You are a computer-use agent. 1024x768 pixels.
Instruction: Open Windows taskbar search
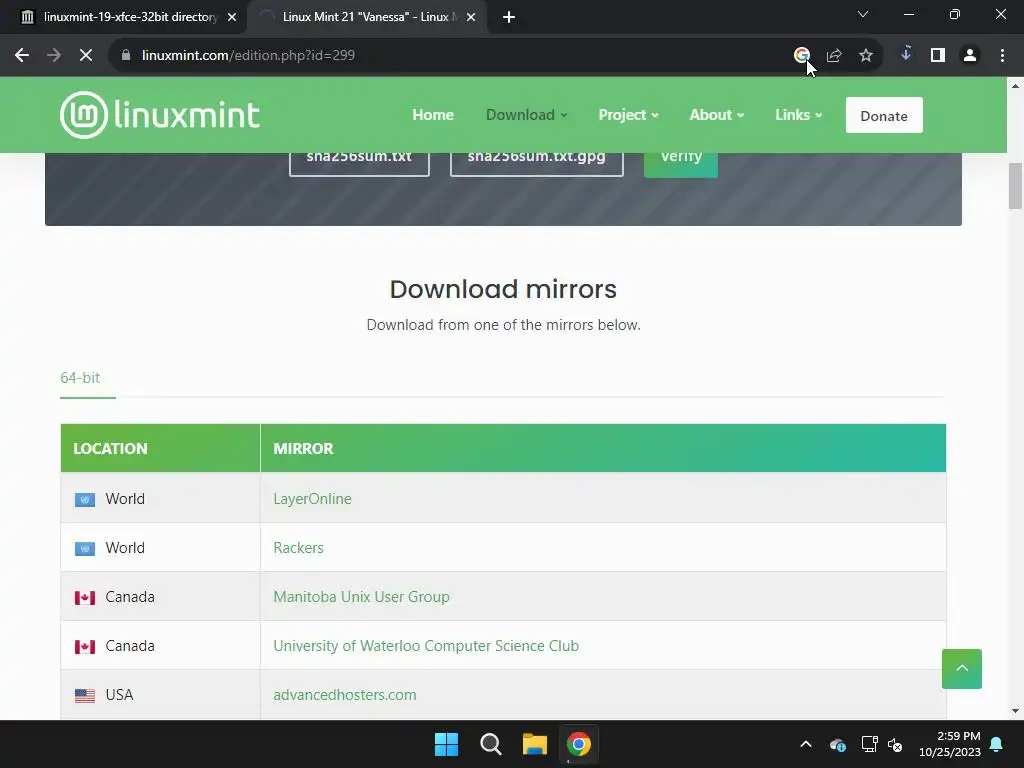(x=490, y=744)
